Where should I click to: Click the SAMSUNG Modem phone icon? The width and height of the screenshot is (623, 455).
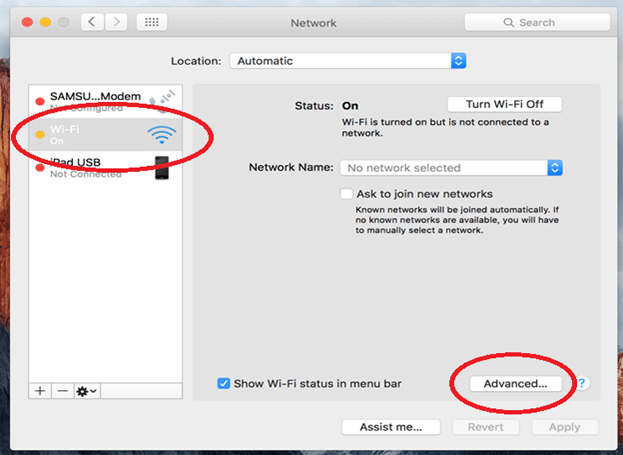pos(160,100)
